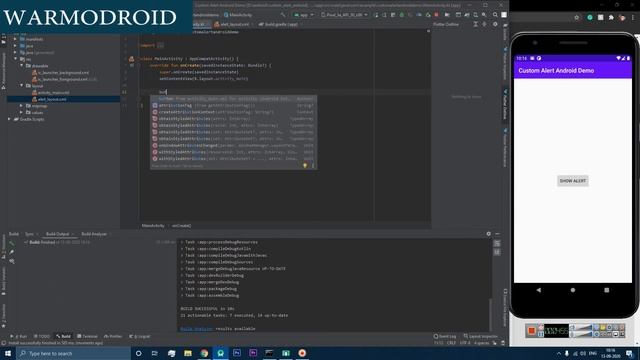Viewport: 640px width, 360px height.
Task: Open Task View on taskbar
Action: click(x=155, y=353)
